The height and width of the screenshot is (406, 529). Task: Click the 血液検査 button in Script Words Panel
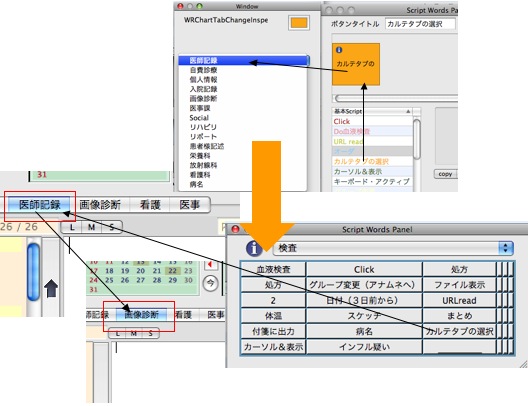tap(273, 269)
